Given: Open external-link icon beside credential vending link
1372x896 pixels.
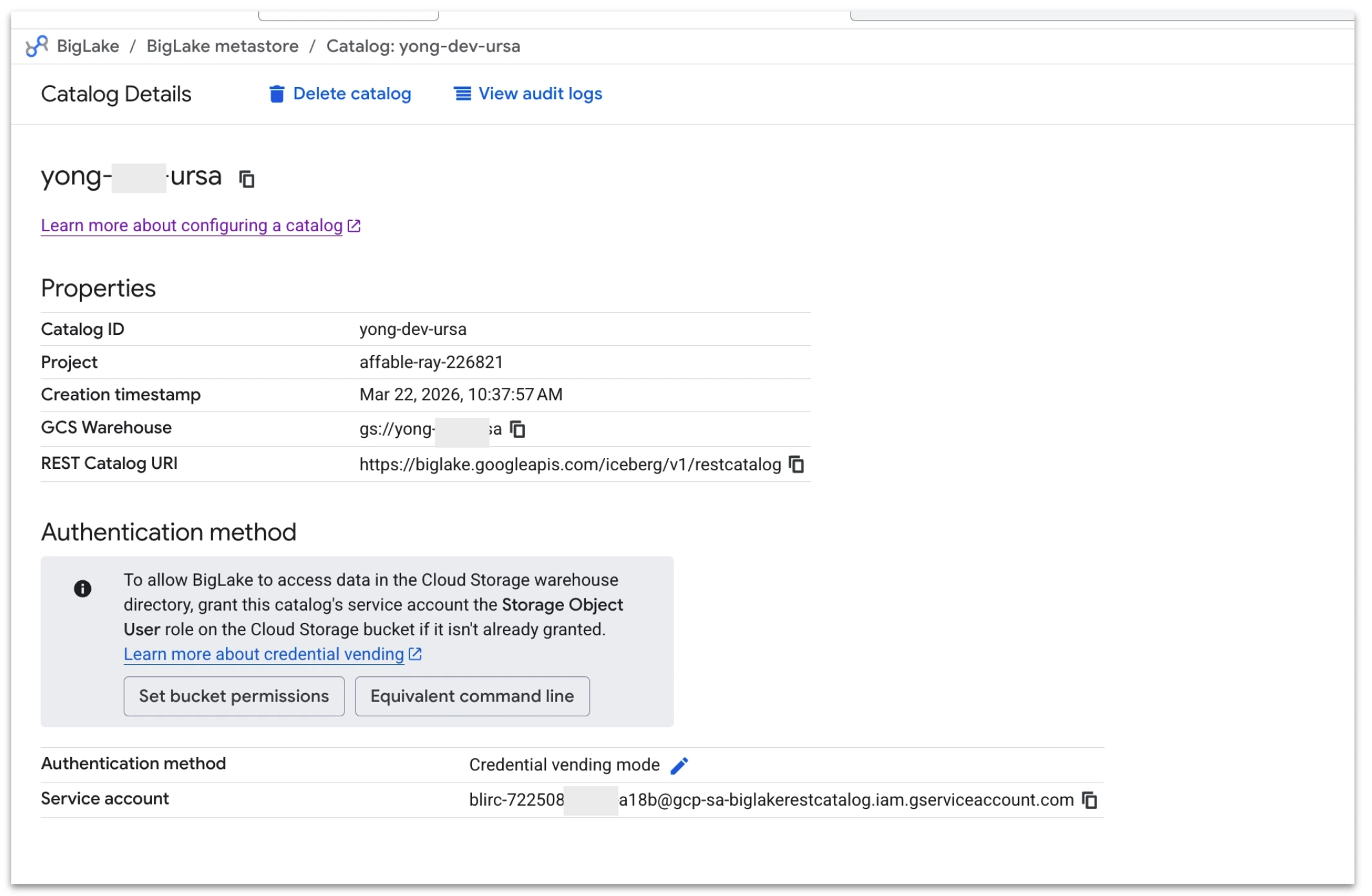Looking at the screenshot, I should [x=415, y=654].
